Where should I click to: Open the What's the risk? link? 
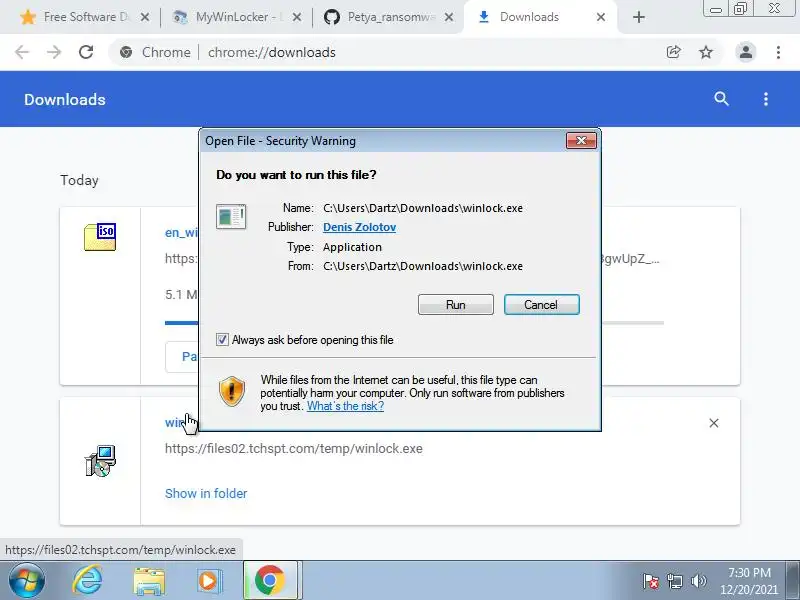[345, 406]
